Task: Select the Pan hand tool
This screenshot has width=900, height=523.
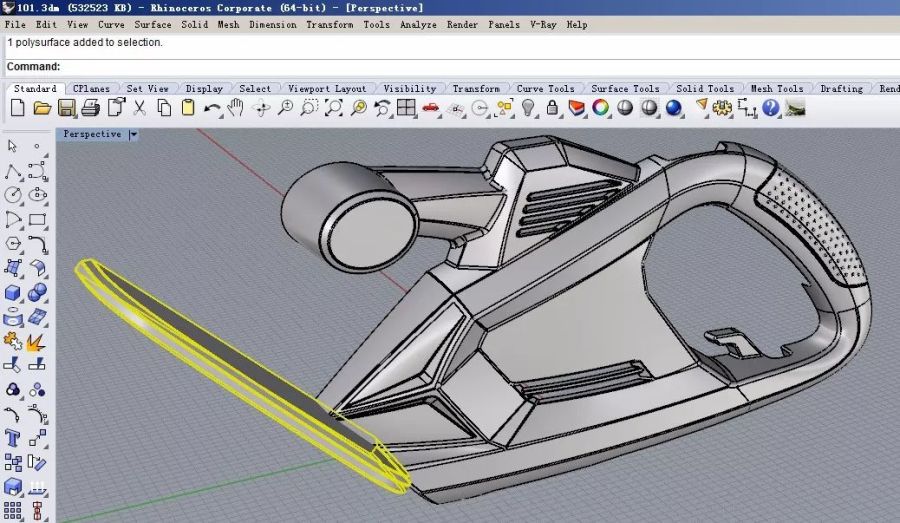Action: pos(236,108)
